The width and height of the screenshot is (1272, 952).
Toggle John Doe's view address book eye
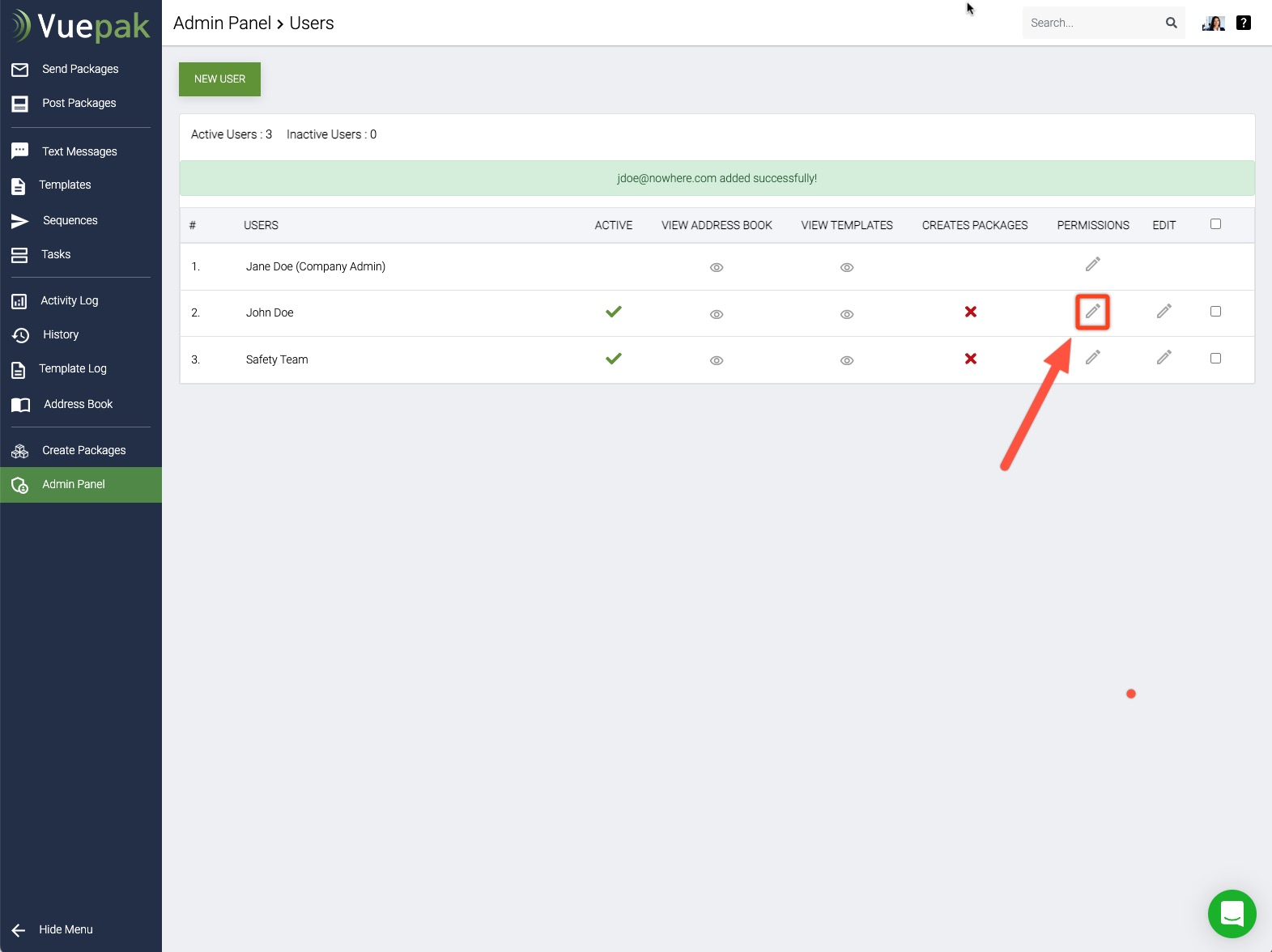[717, 314]
